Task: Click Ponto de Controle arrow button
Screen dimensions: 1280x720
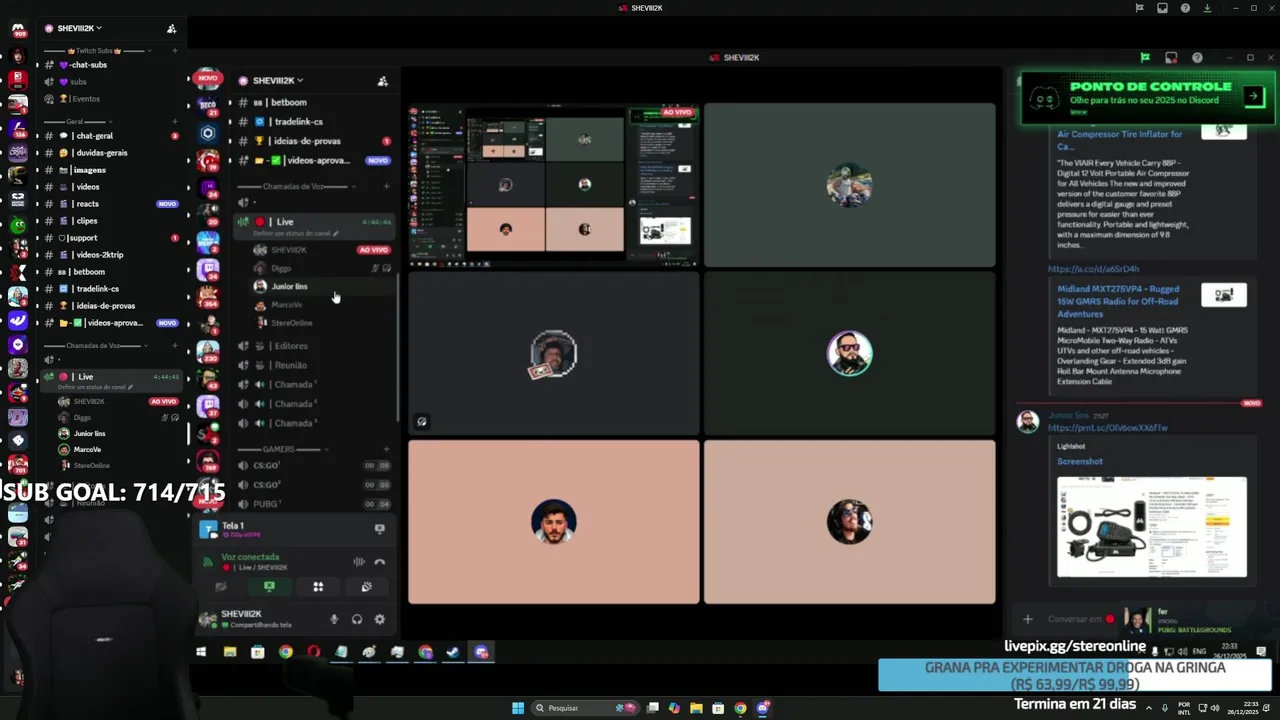Action: [x=1253, y=96]
